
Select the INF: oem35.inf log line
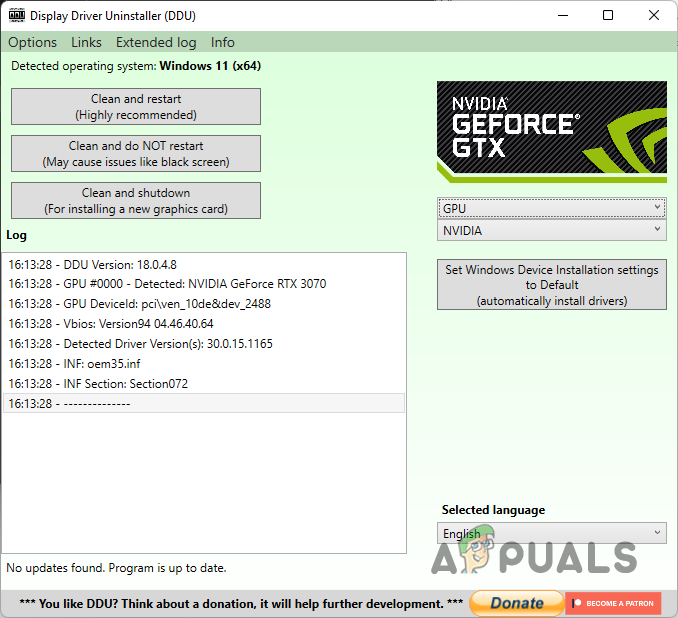pyautogui.click(x=204, y=364)
